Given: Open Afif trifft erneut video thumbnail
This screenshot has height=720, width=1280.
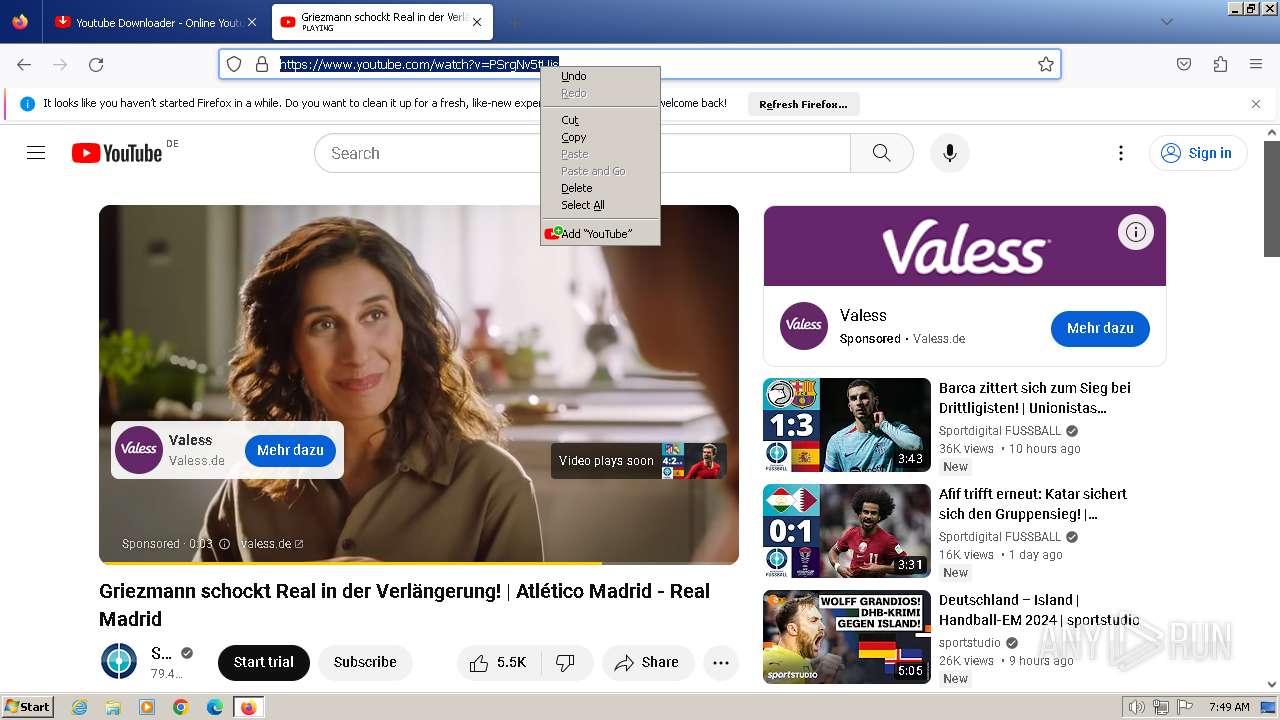Looking at the screenshot, I should point(847,531).
